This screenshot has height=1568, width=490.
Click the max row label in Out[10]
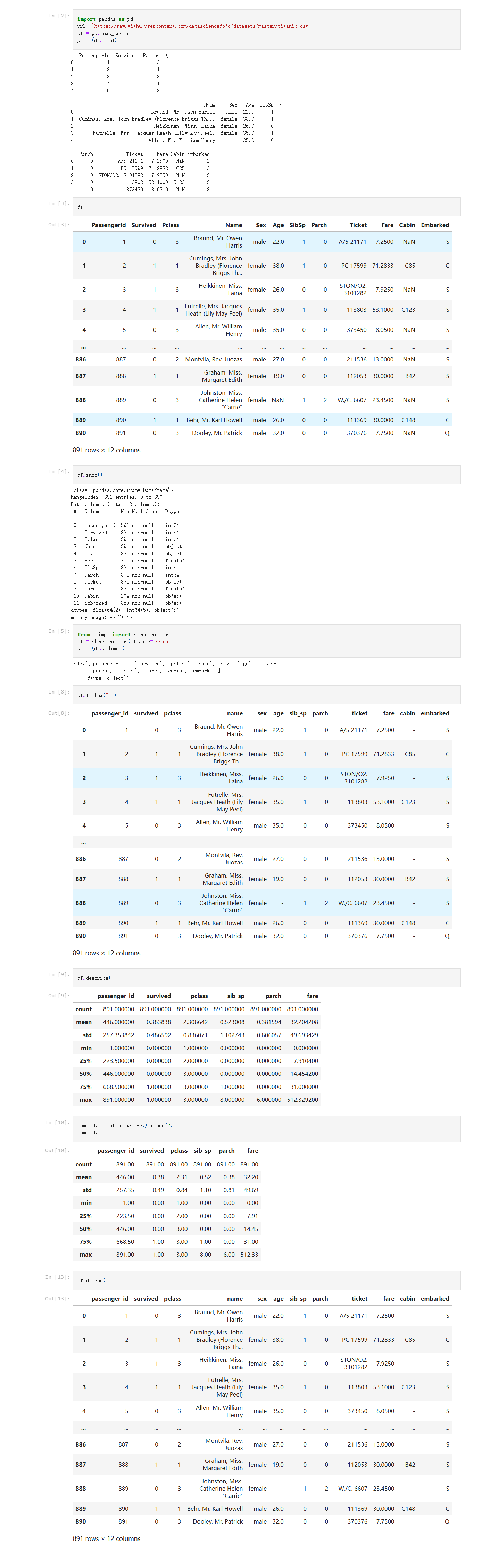click(x=86, y=1255)
